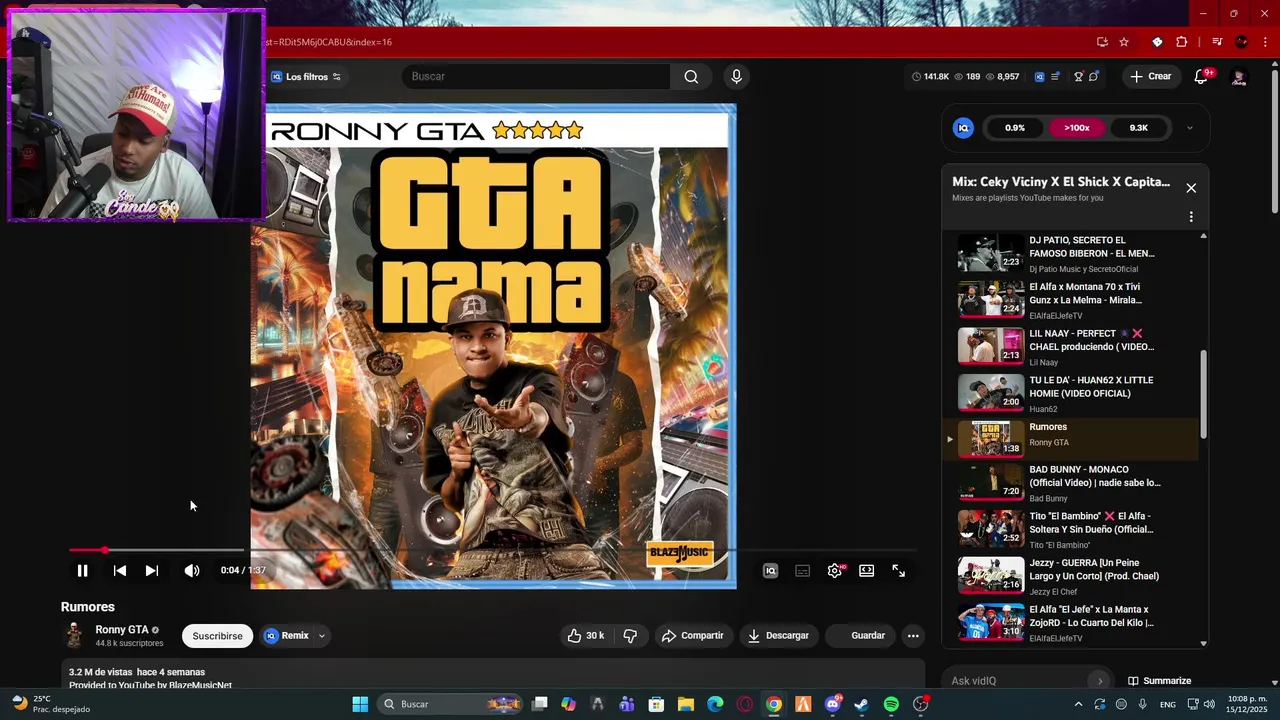1280x720 pixels.
Task: Click the vidIQ Remix button
Action: click(x=287, y=636)
